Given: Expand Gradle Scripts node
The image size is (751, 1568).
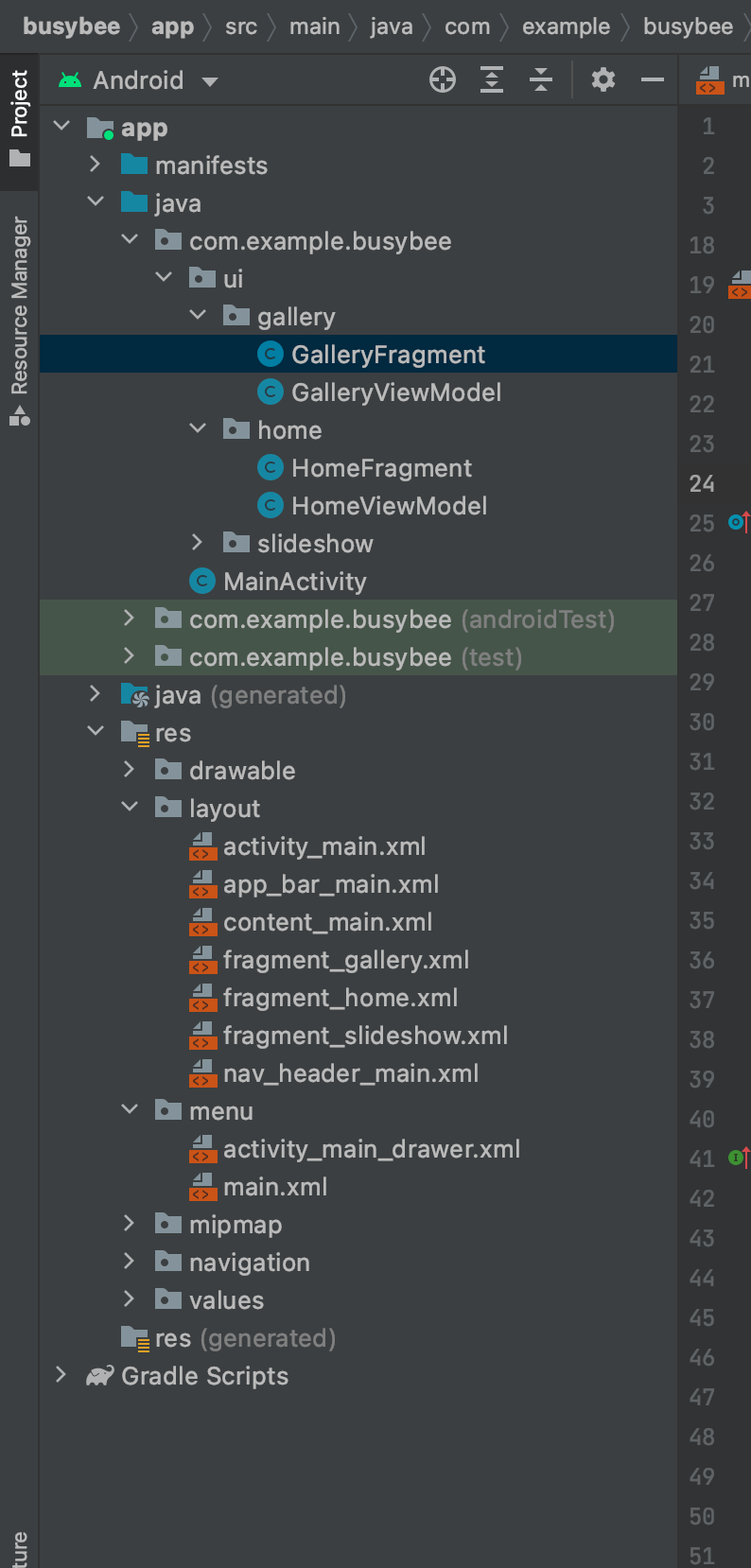Looking at the screenshot, I should (x=61, y=1375).
